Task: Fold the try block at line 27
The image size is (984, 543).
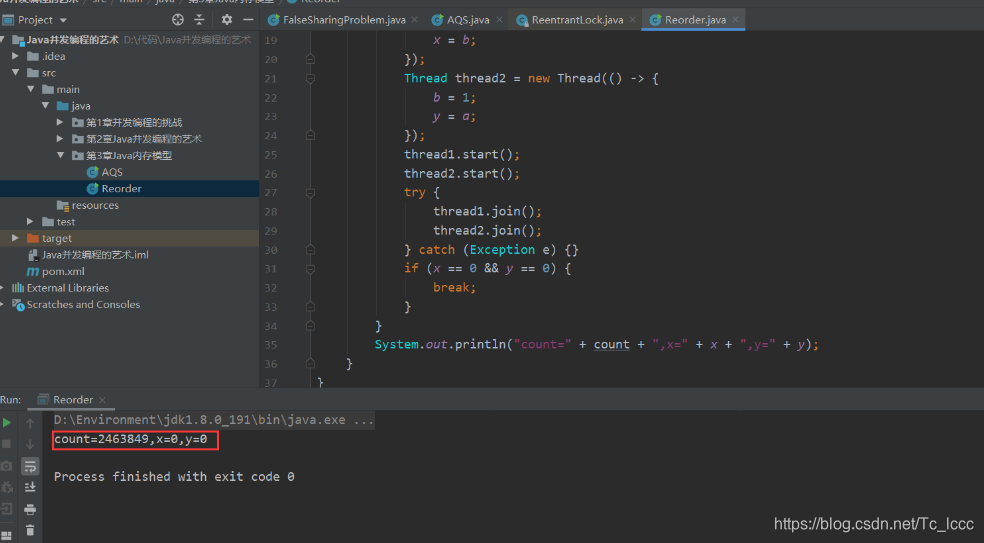Action: point(310,193)
